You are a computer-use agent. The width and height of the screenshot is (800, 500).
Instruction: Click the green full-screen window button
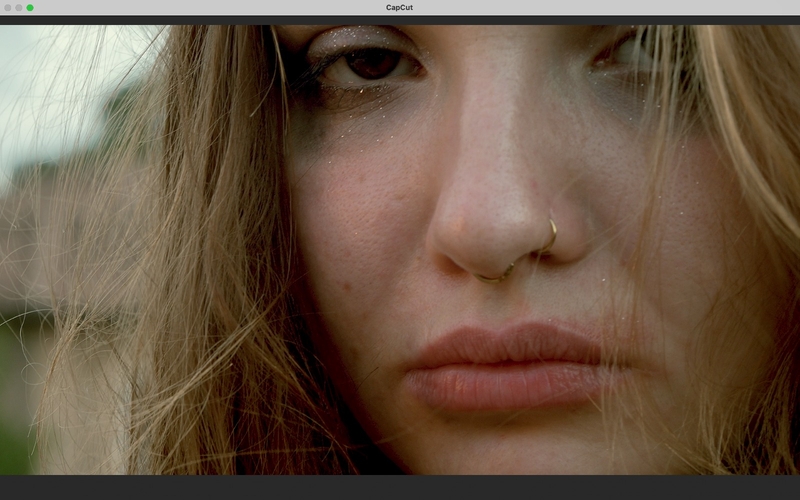point(30,8)
